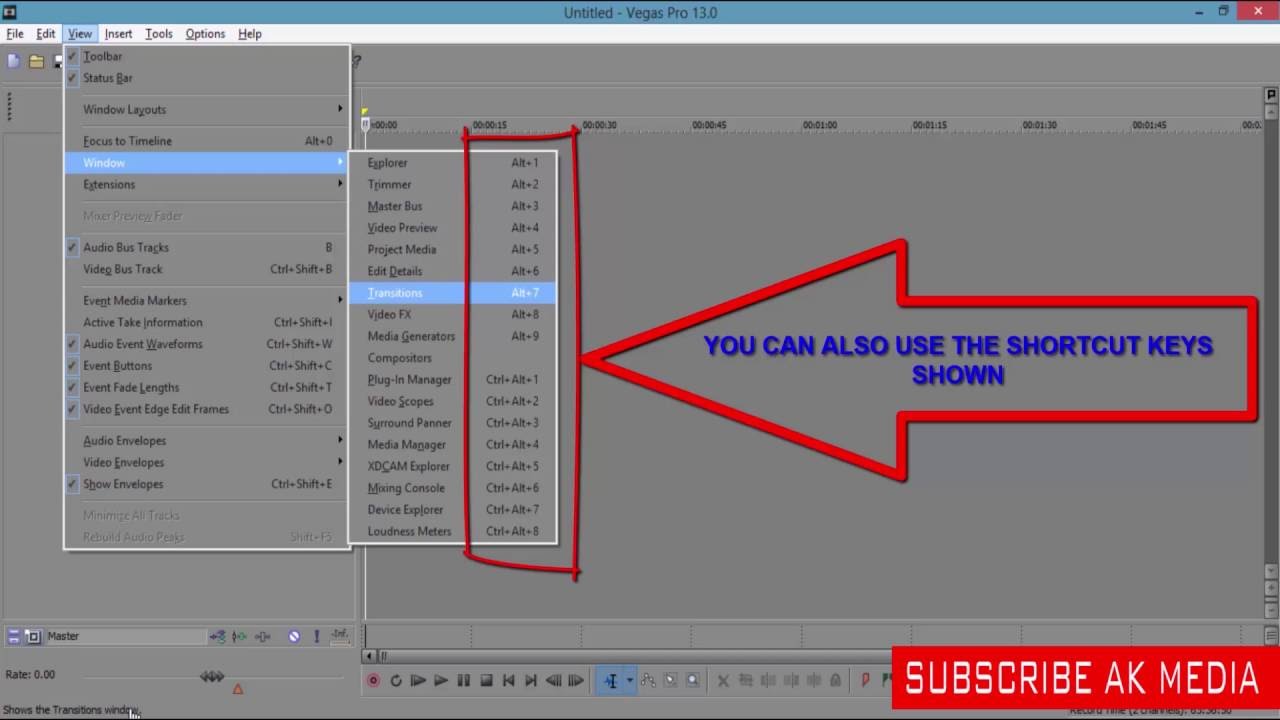The width and height of the screenshot is (1280, 720).
Task: Choose Video Bus Track entry
Action: coord(207,269)
